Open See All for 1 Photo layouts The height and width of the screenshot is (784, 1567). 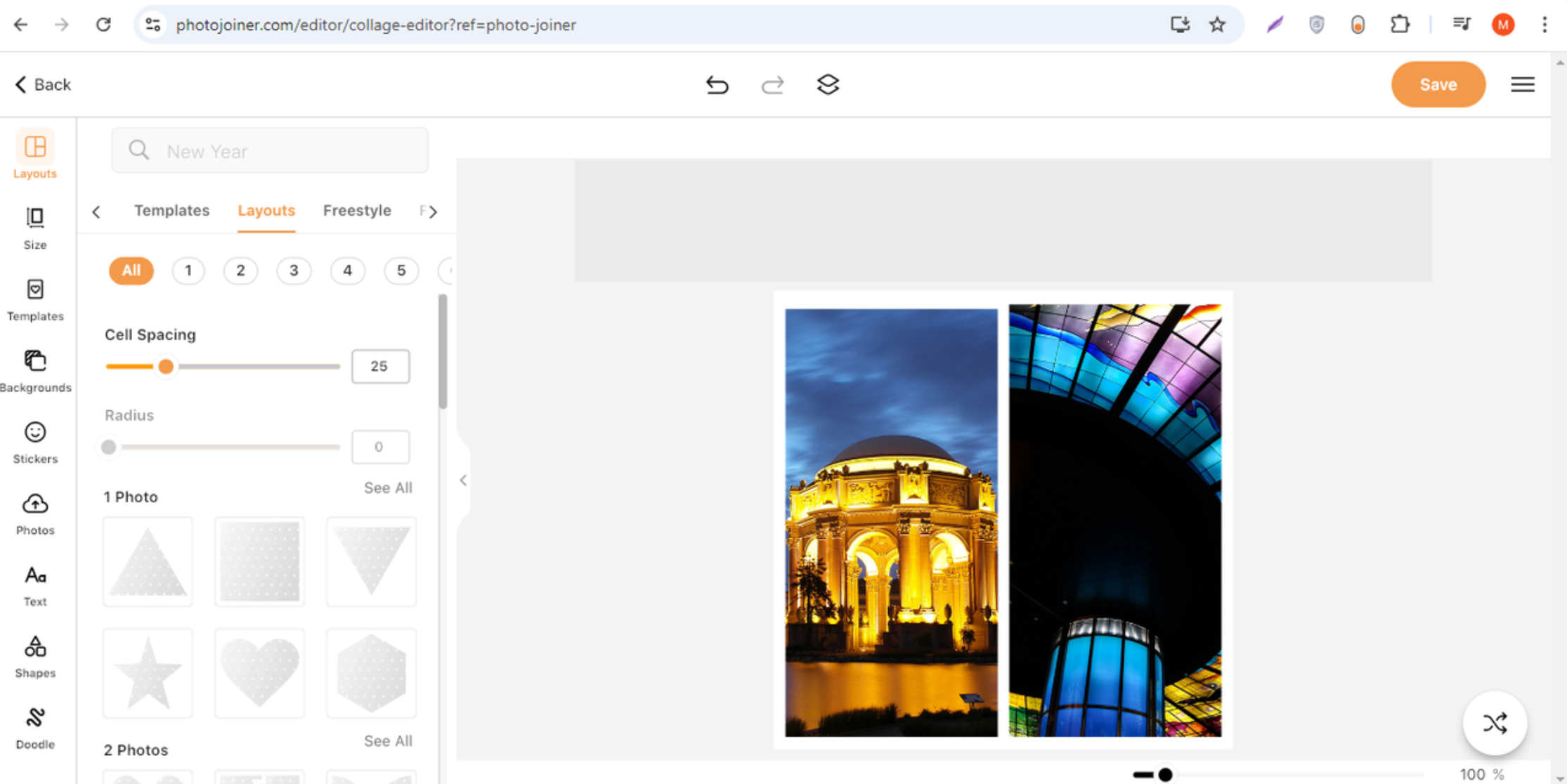click(x=386, y=488)
